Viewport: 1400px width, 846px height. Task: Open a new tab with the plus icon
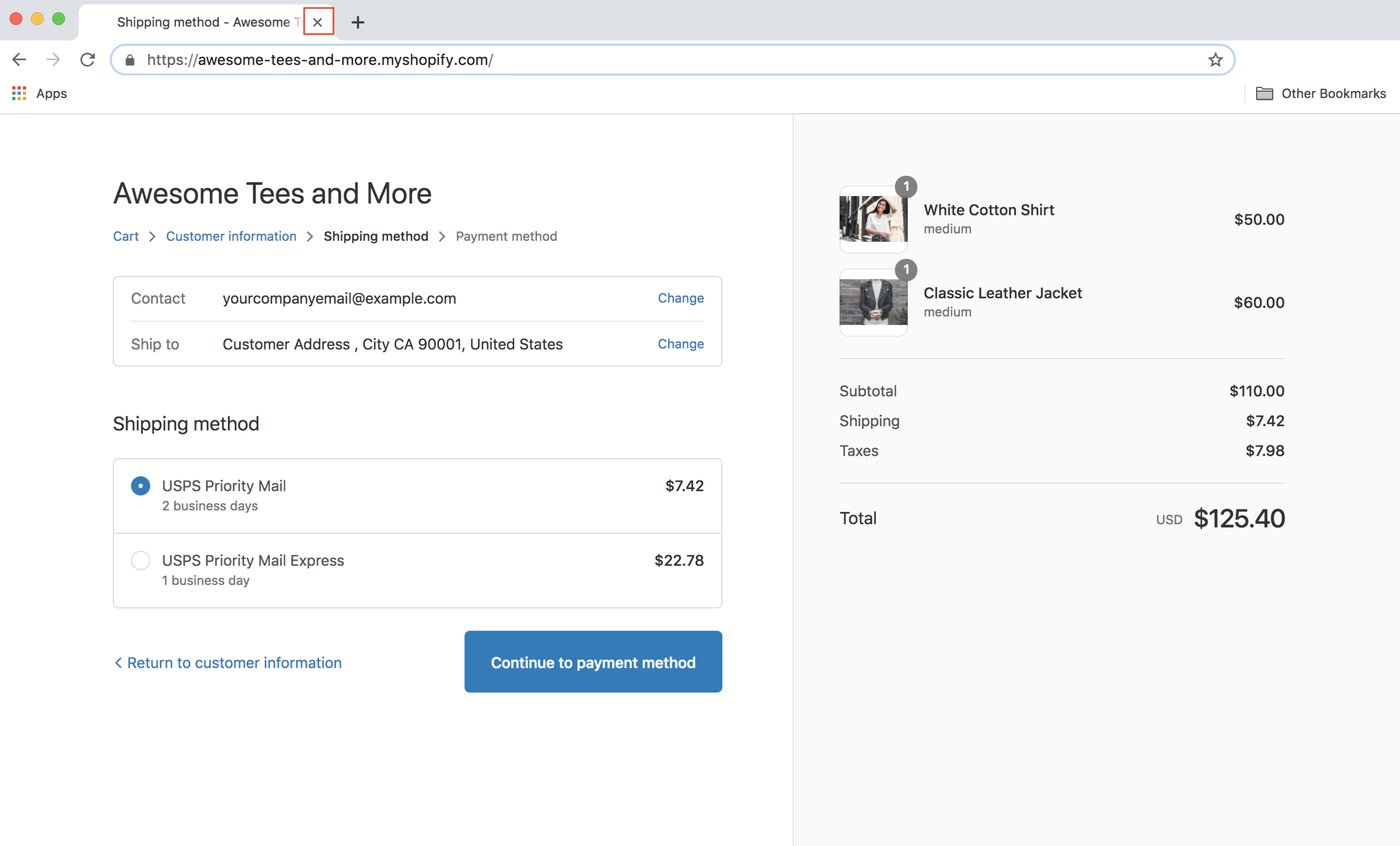tap(357, 22)
